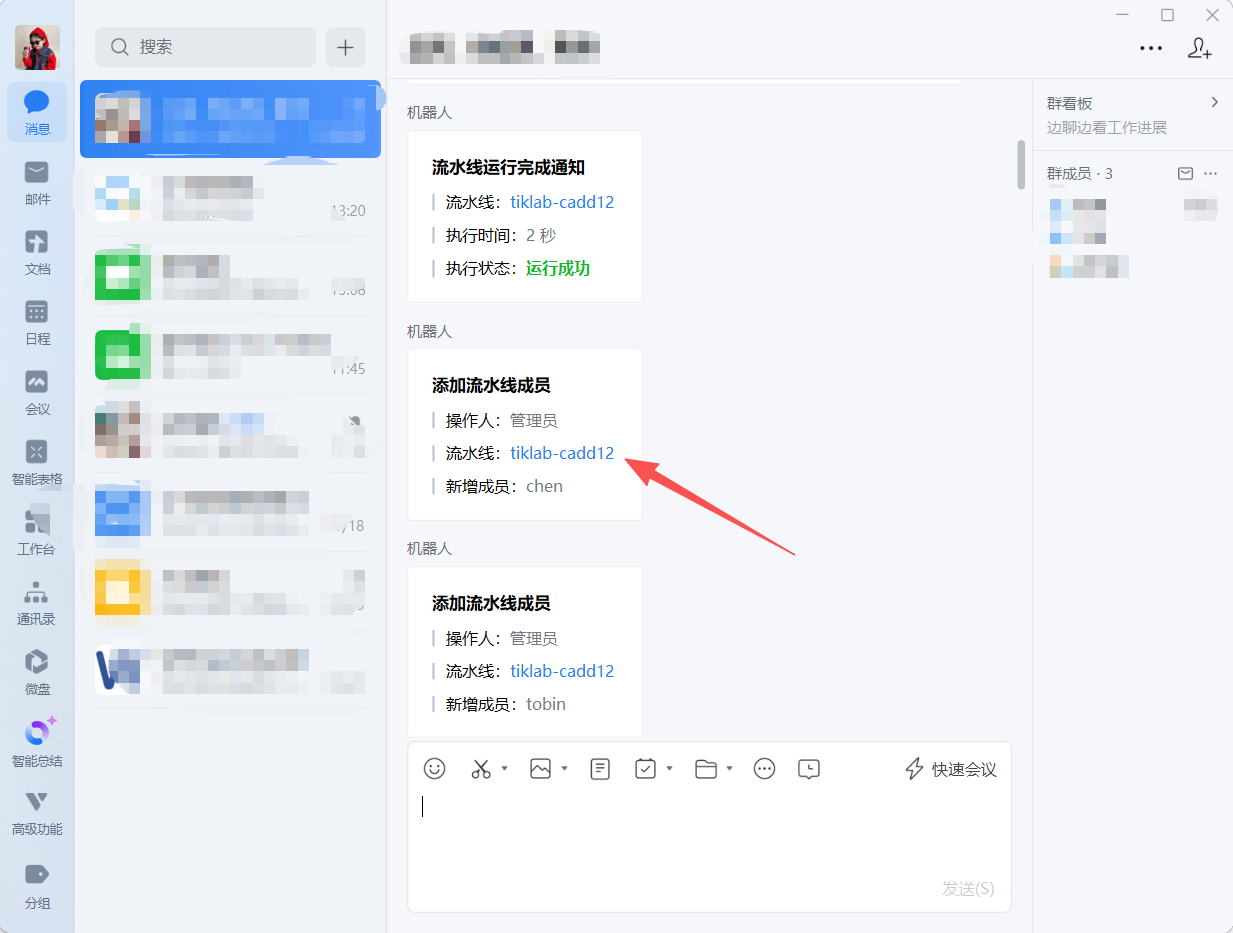The width and height of the screenshot is (1233, 933).
Task: Select the conversation timestamped 11:45
Action: [x=230, y=354]
